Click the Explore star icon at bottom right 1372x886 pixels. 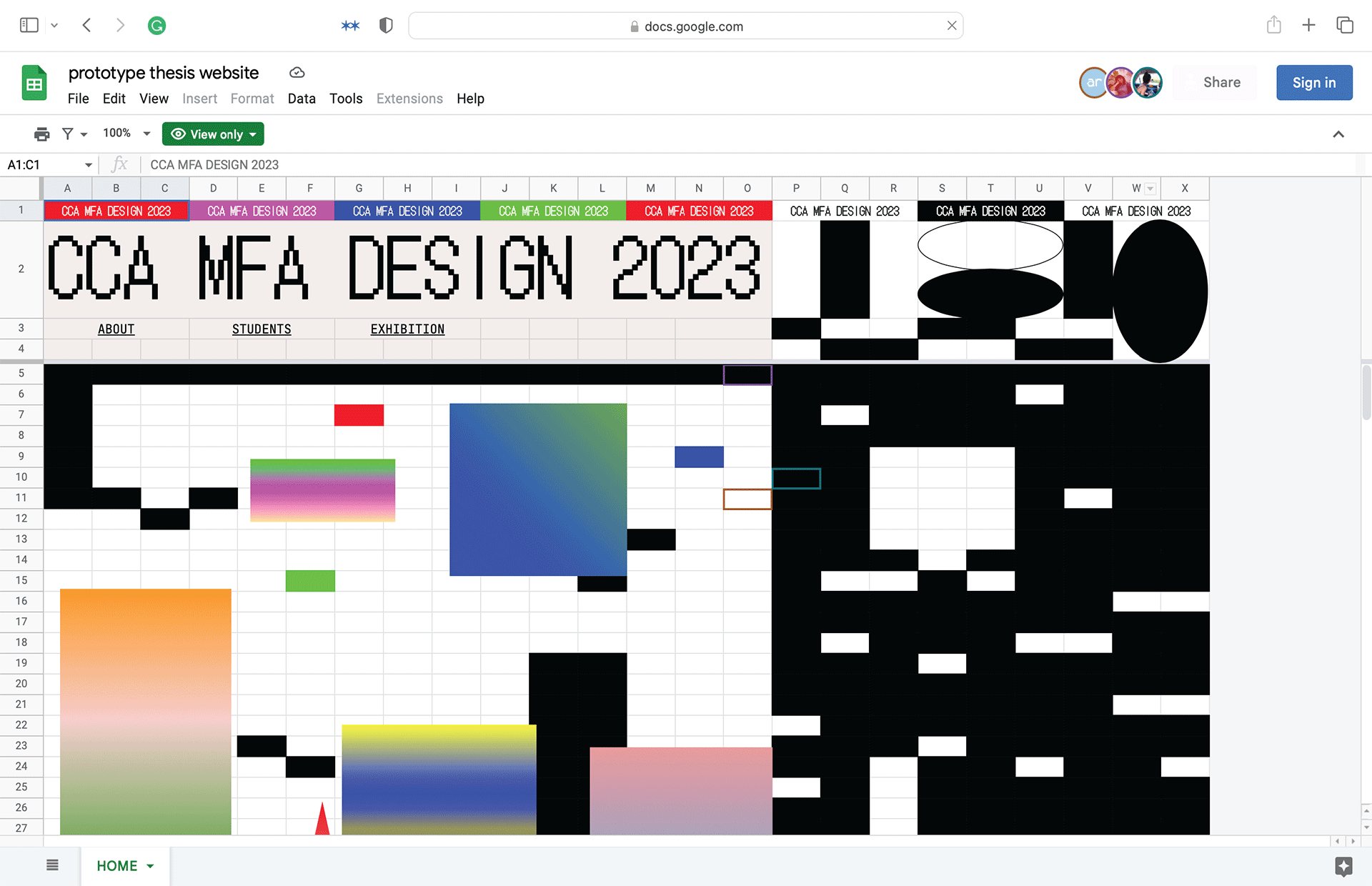(x=1343, y=866)
